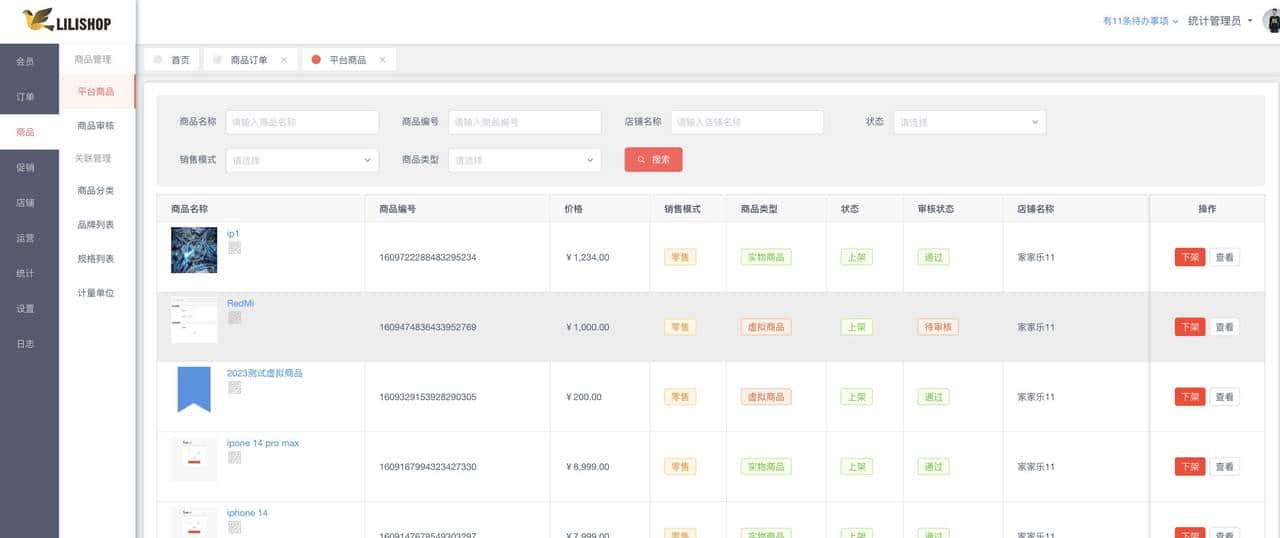Switch to the 首页 tab
The height and width of the screenshot is (538, 1280).
coord(172,60)
